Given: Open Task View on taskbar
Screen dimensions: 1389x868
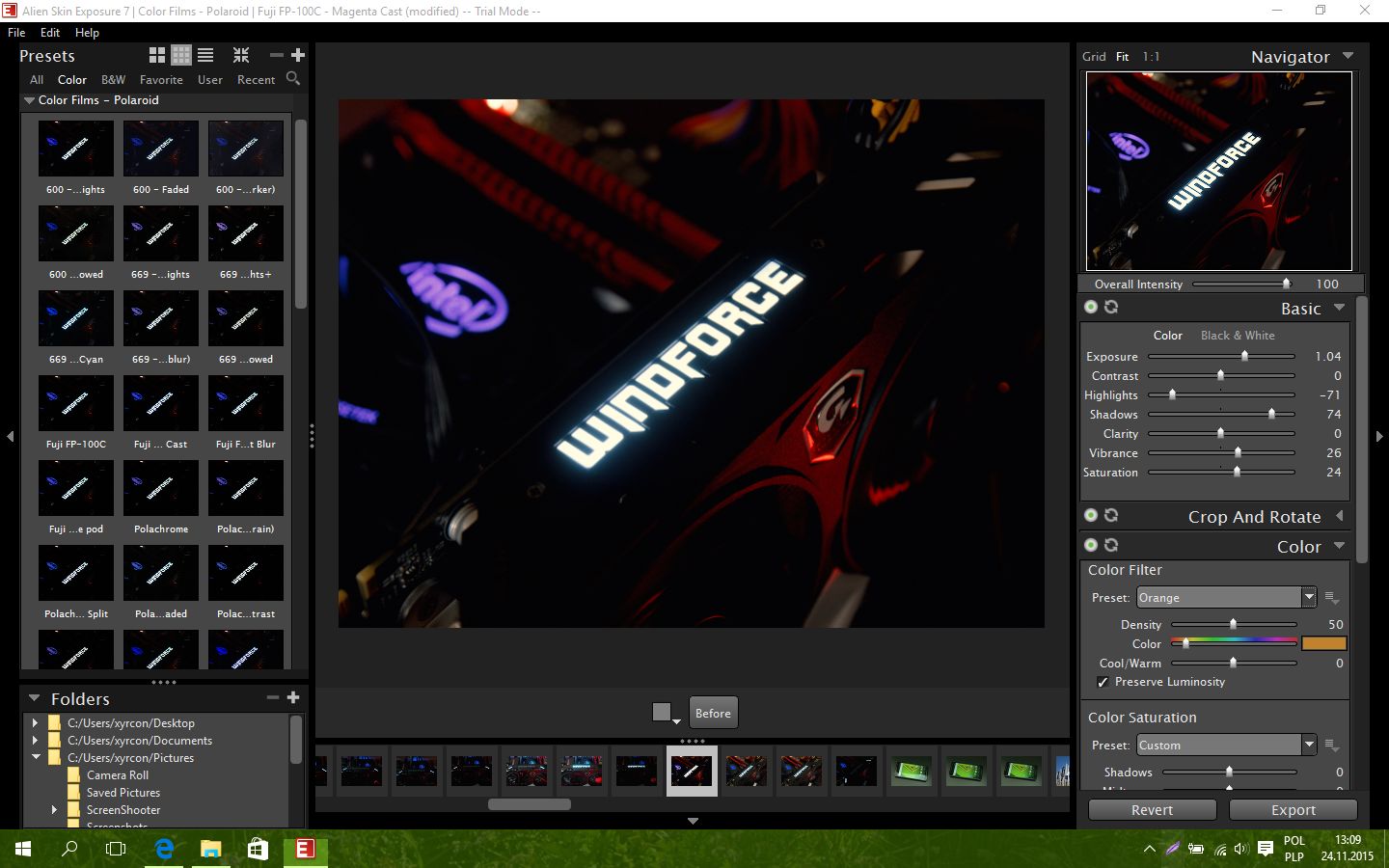Looking at the screenshot, I should pos(116,849).
